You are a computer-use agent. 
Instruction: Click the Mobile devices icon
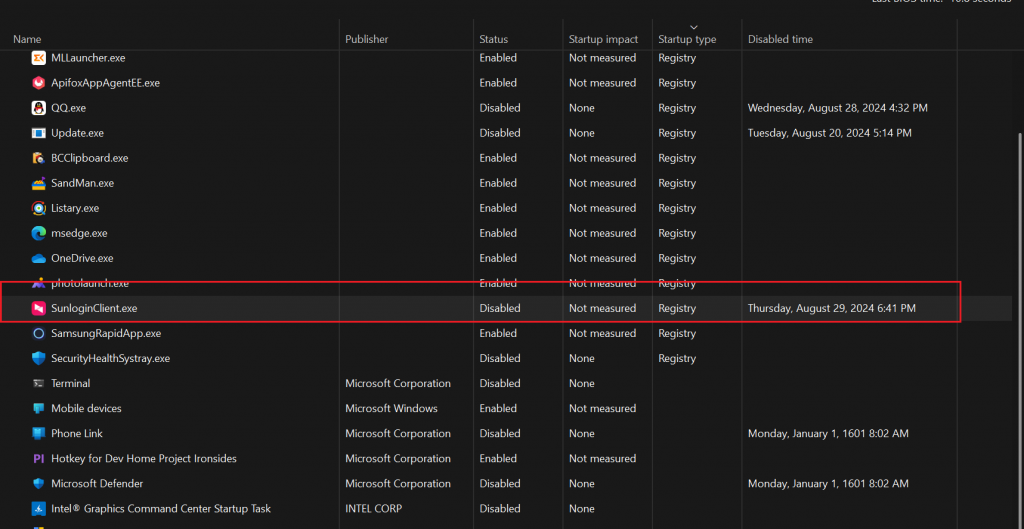point(39,409)
